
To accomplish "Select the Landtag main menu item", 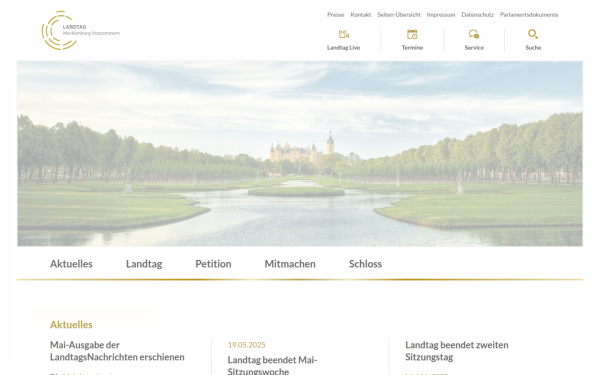I will point(144,264).
